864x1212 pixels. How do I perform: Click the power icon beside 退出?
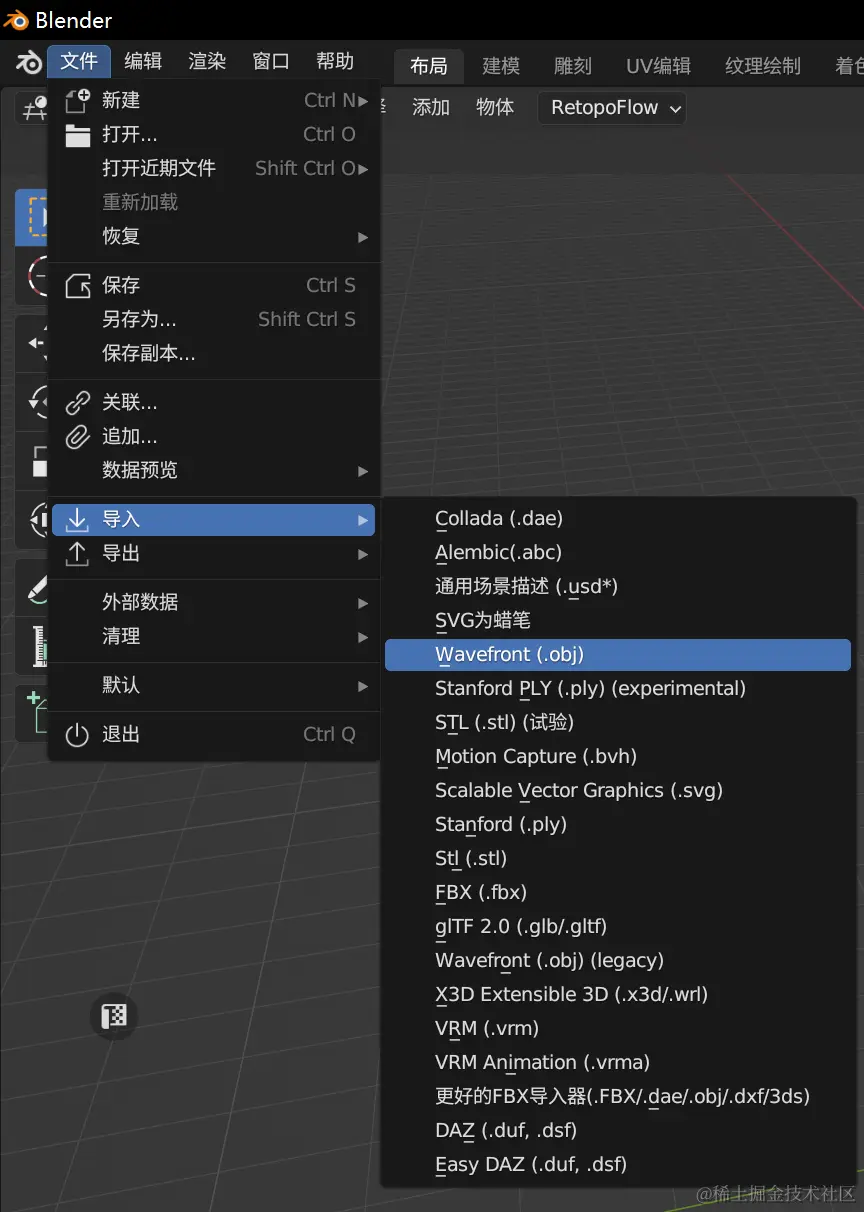pyautogui.click(x=77, y=735)
